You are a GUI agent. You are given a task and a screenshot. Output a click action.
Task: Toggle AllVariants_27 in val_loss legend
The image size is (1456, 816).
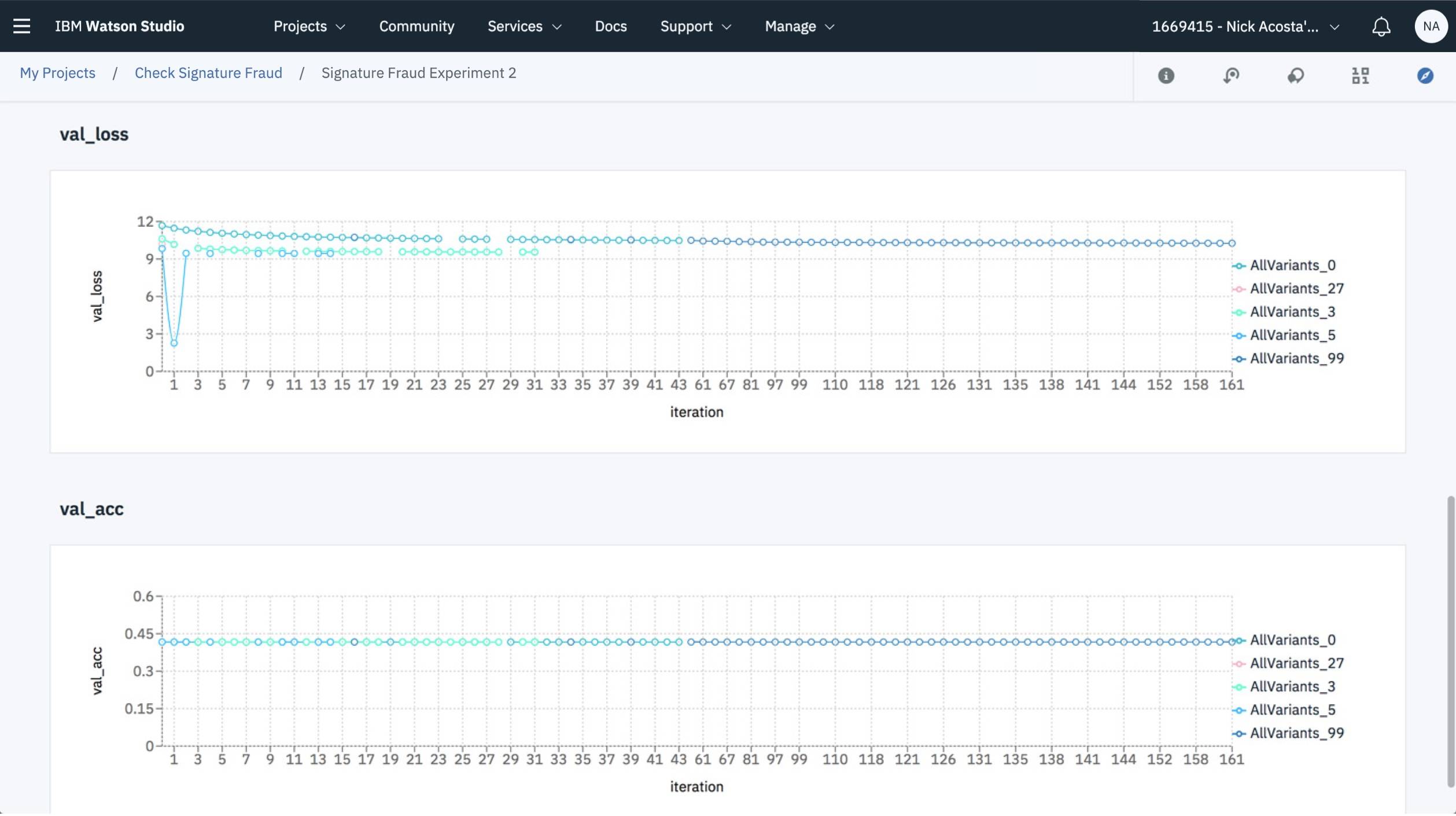[1288, 289]
